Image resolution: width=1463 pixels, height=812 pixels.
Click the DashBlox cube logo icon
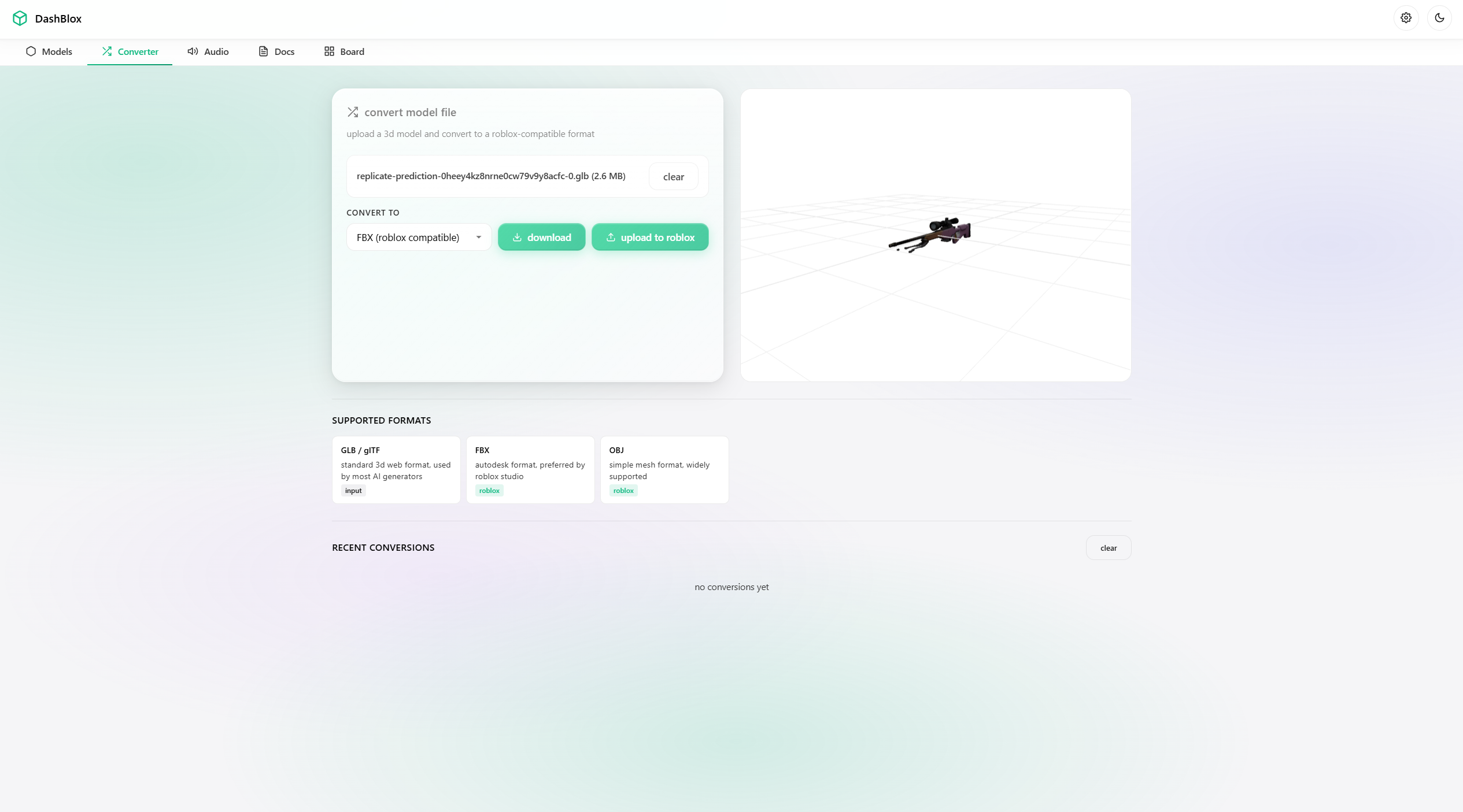coord(20,18)
